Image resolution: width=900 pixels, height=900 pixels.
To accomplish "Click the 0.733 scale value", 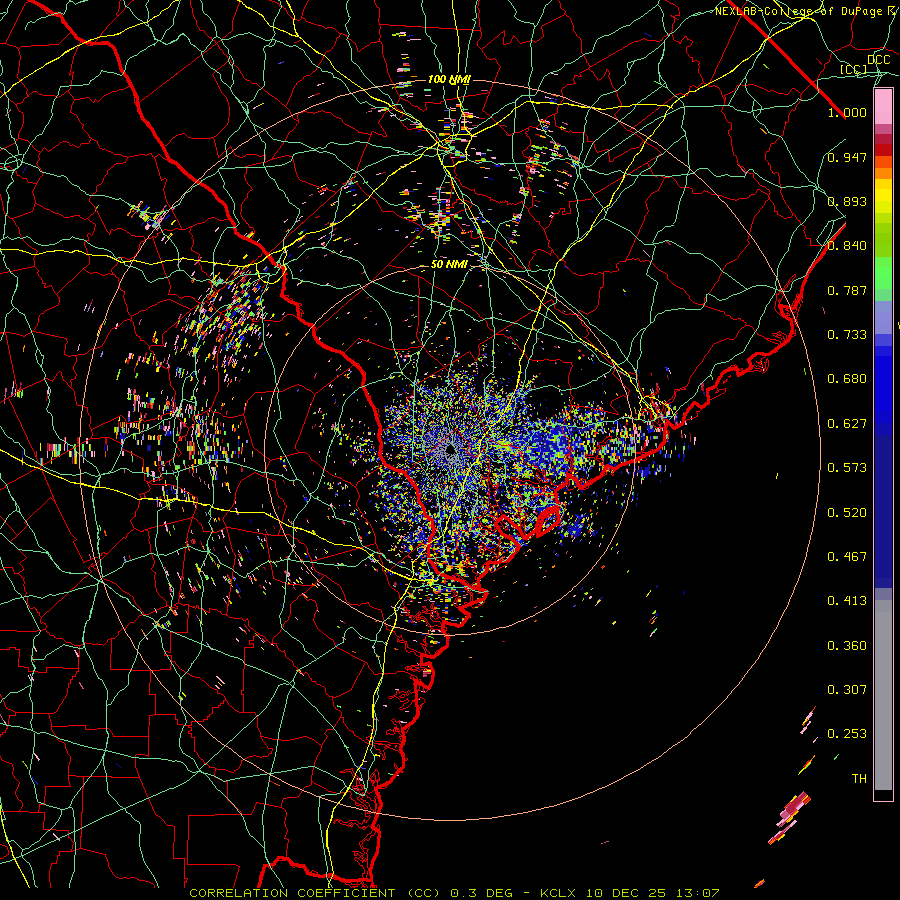I will coord(847,335).
